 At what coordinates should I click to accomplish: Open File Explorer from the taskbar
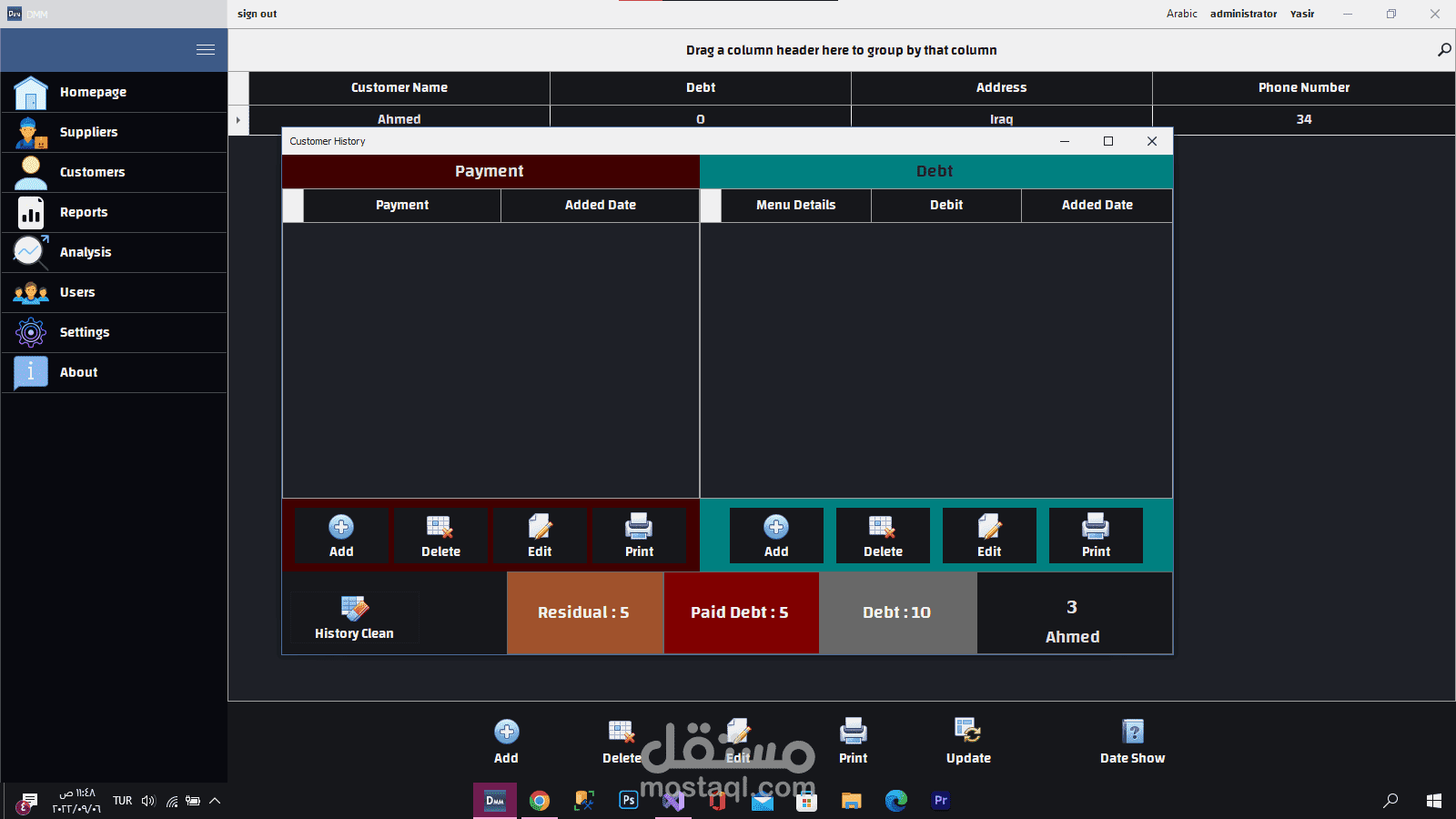pyautogui.click(x=852, y=801)
